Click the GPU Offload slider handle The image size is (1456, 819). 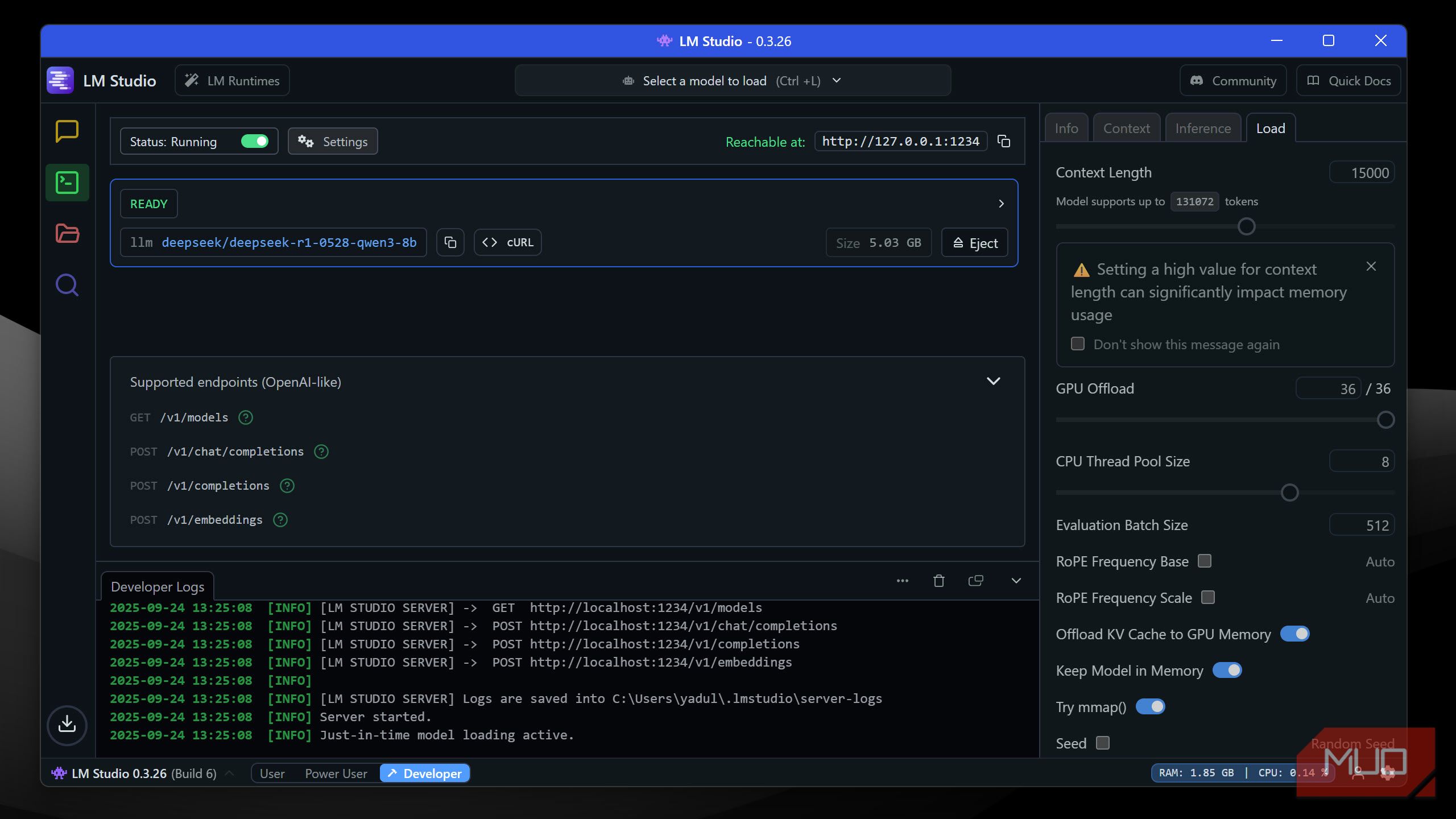pyautogui.click(x=1385, y=420)
